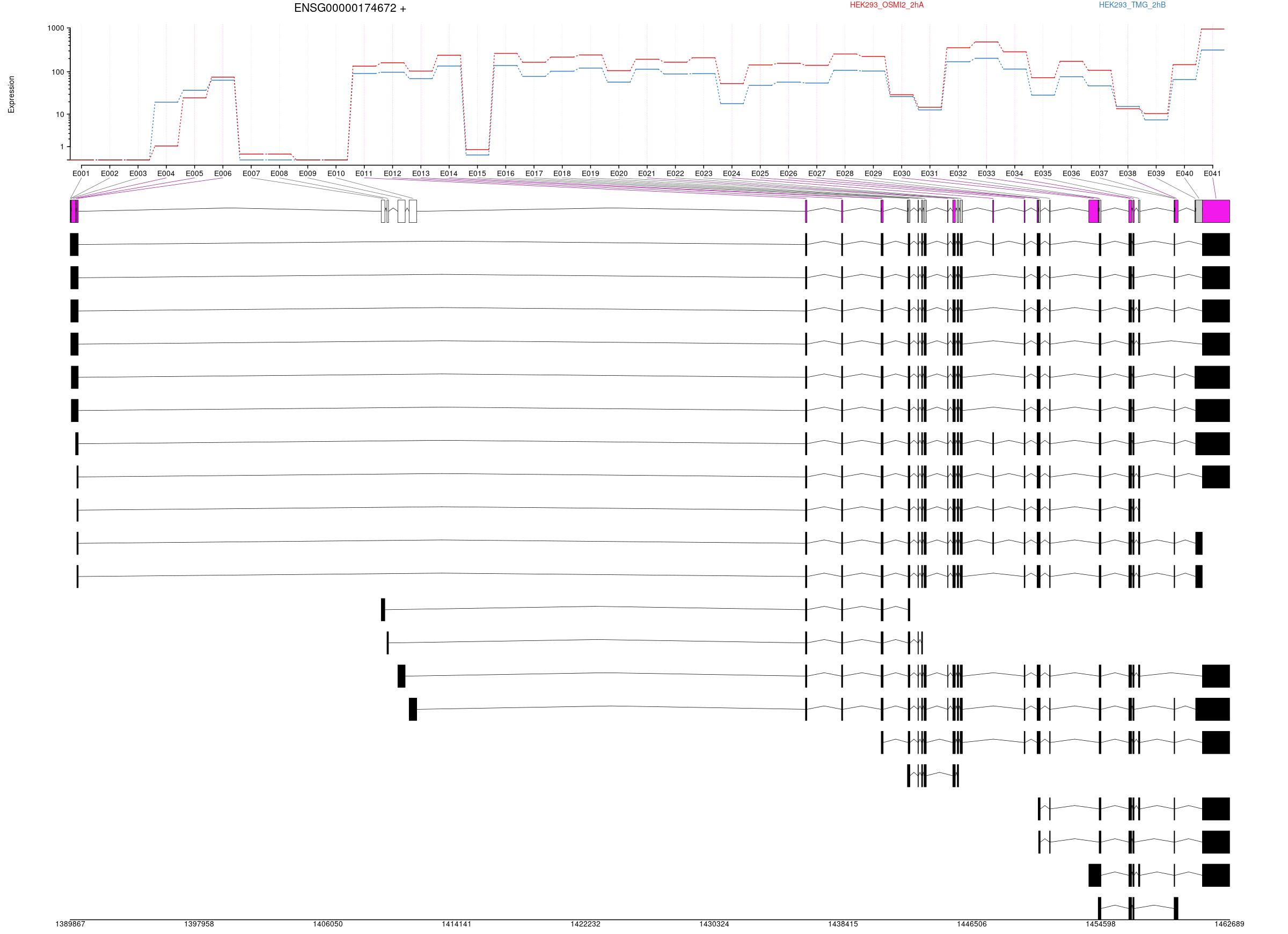Click genomic coordinate 1454598
Image resolution: width=1288 pixels, height=934 pixels.
pos(1101,924)
